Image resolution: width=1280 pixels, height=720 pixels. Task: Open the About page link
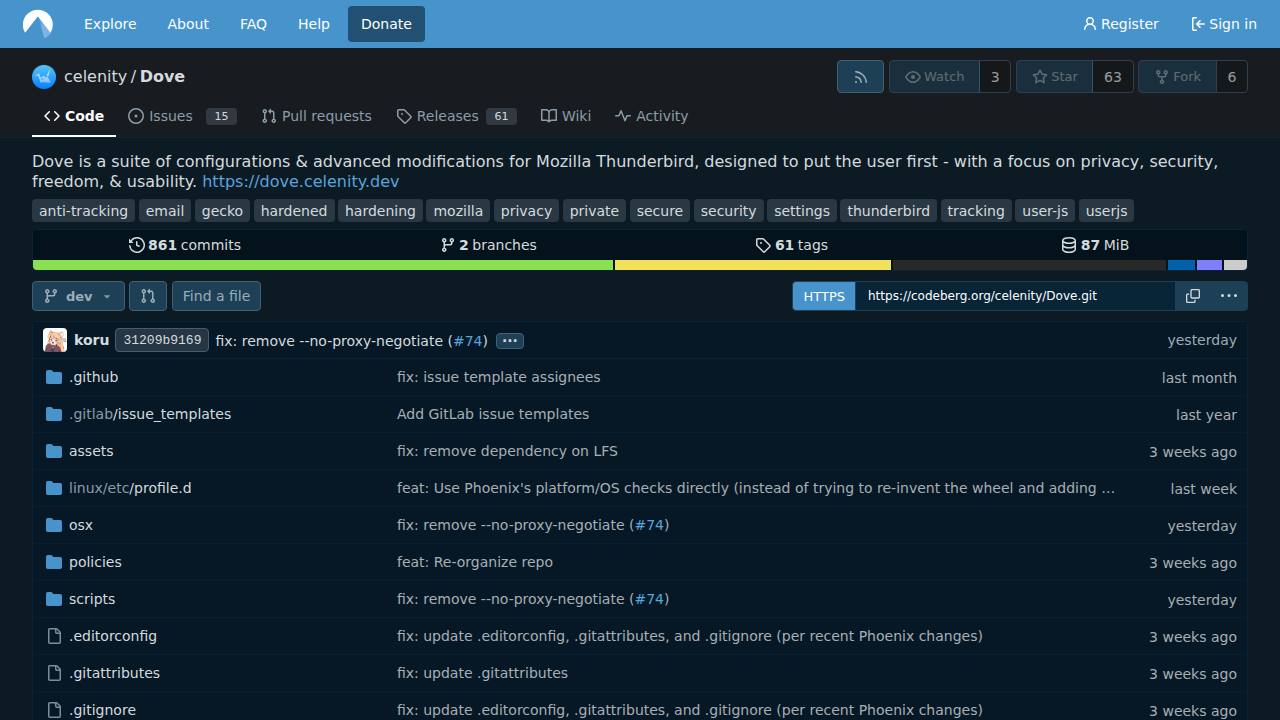click(x=188, y=24)
